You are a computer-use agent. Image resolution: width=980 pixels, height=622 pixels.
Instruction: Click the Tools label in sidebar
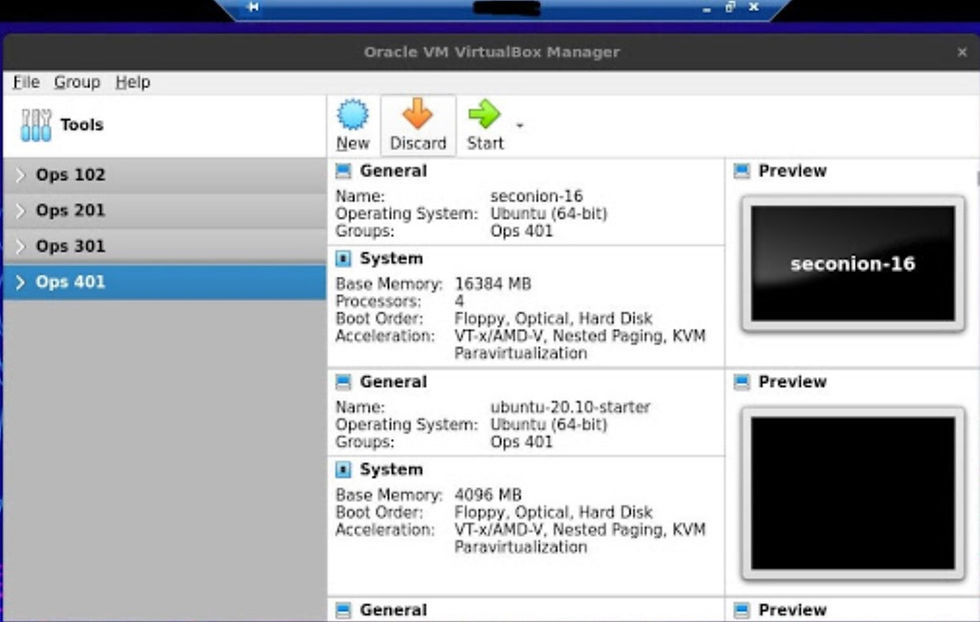pyautogui.click(x=82, y=124)
